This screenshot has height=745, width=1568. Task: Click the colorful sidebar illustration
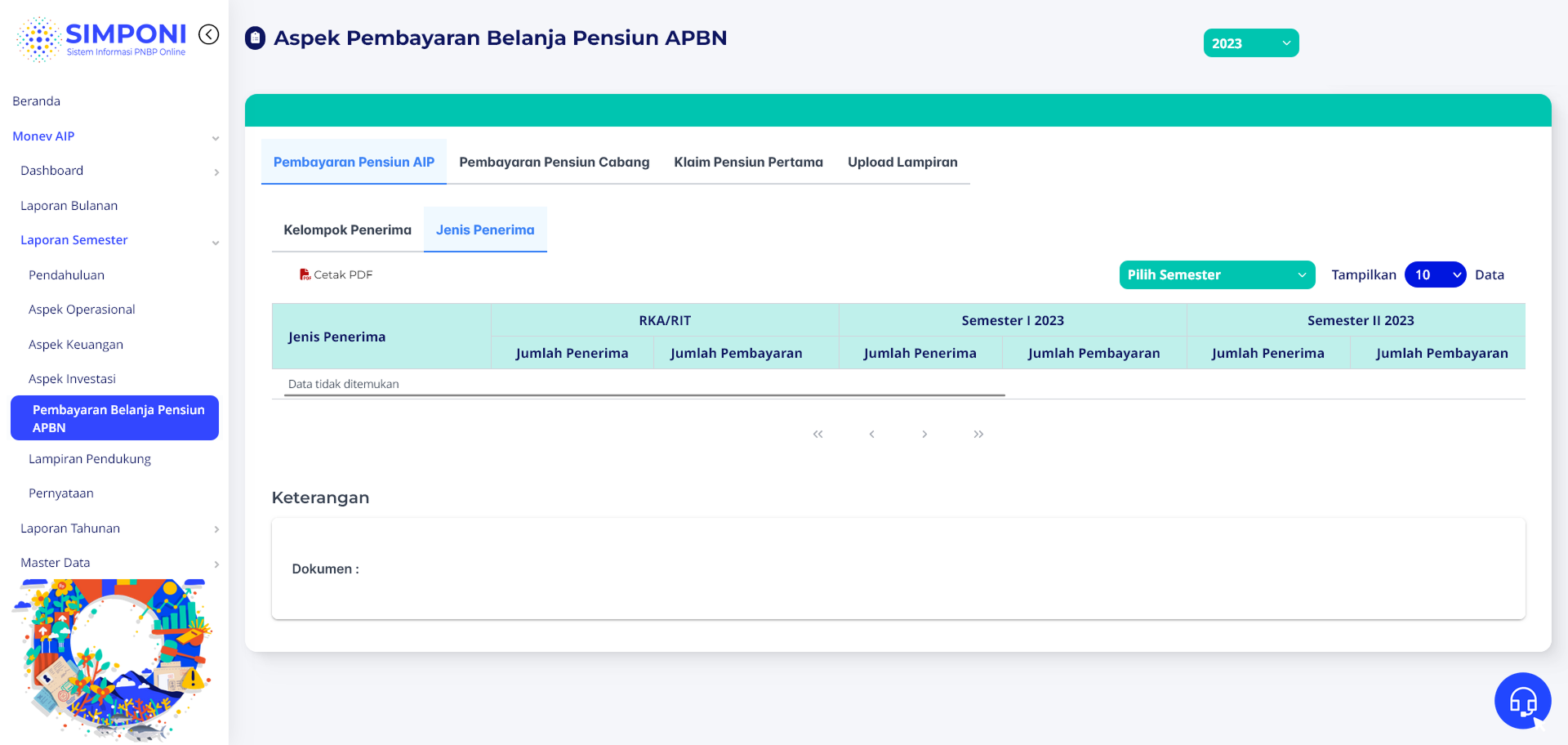[x=114, y=660]
